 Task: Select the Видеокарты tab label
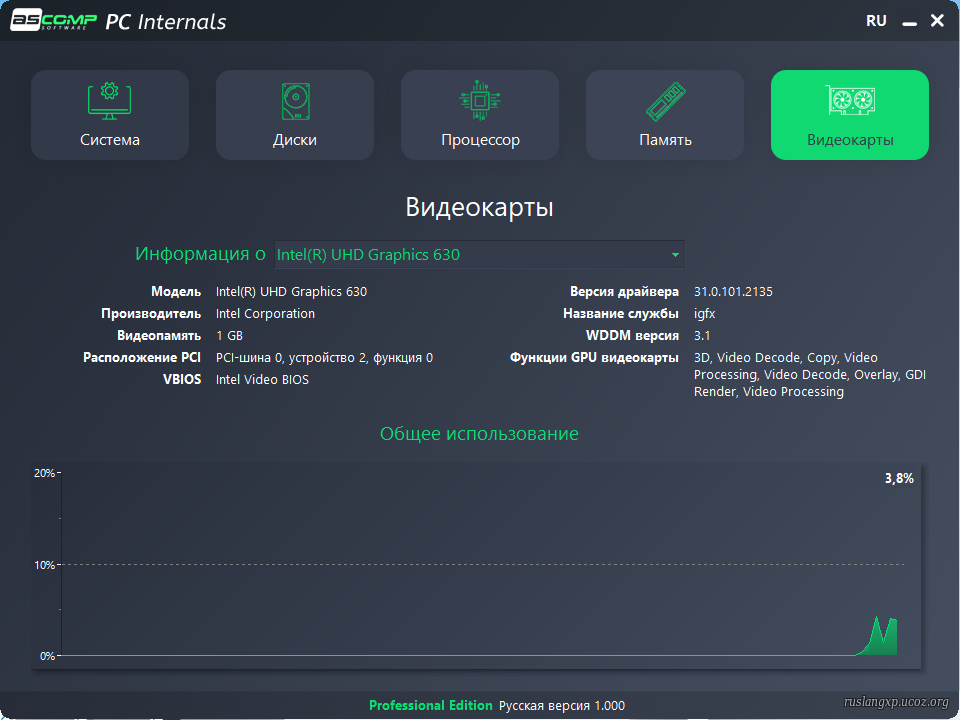point(850,140)
